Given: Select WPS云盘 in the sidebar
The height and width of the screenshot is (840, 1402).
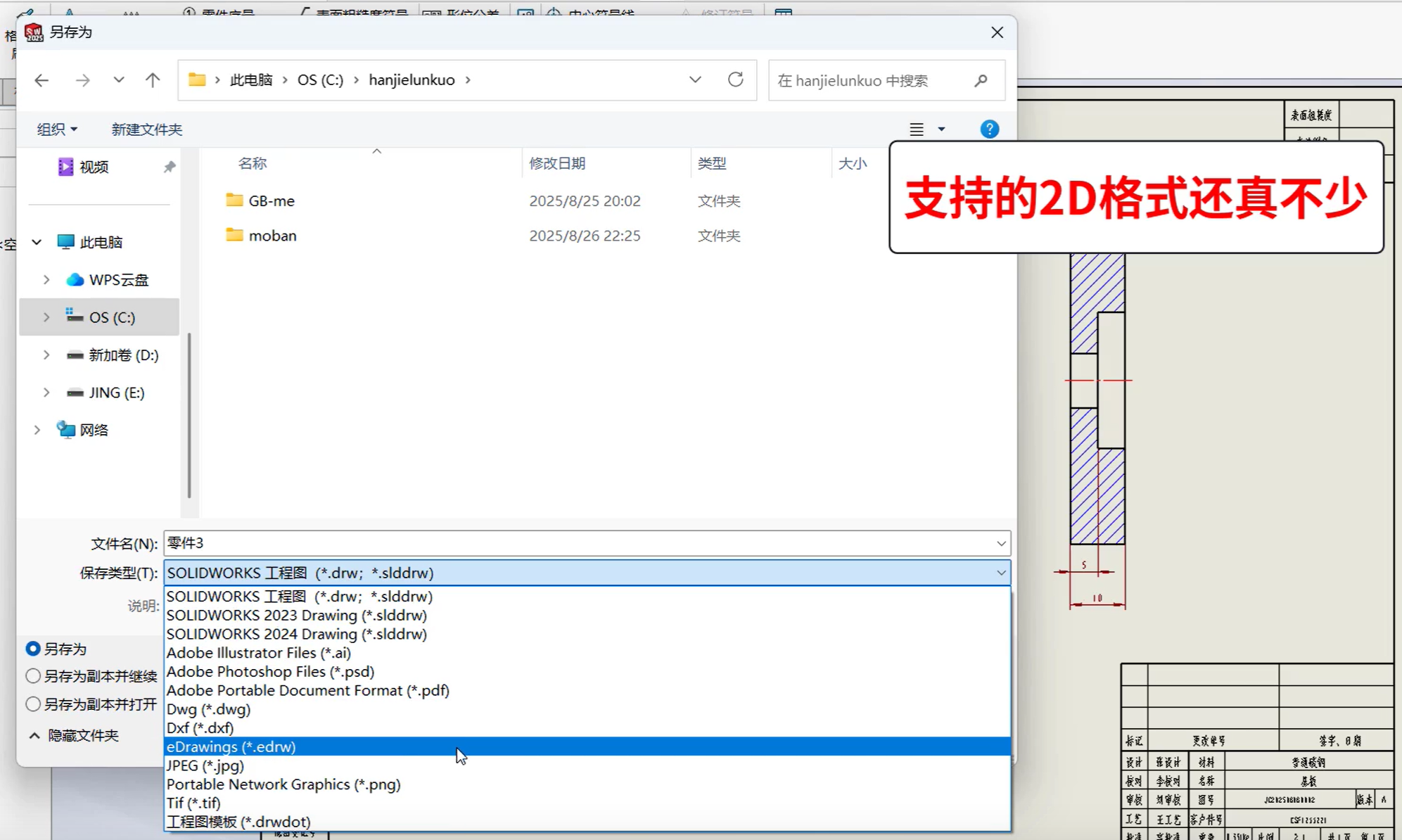Looking at the screenshot, I should [118, 280].
